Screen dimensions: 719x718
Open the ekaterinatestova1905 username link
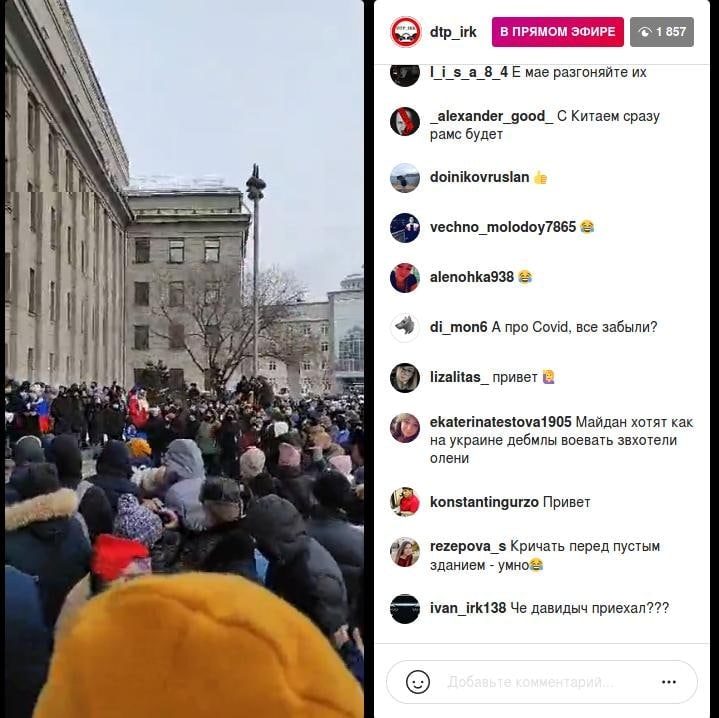(x=501, y=422)
